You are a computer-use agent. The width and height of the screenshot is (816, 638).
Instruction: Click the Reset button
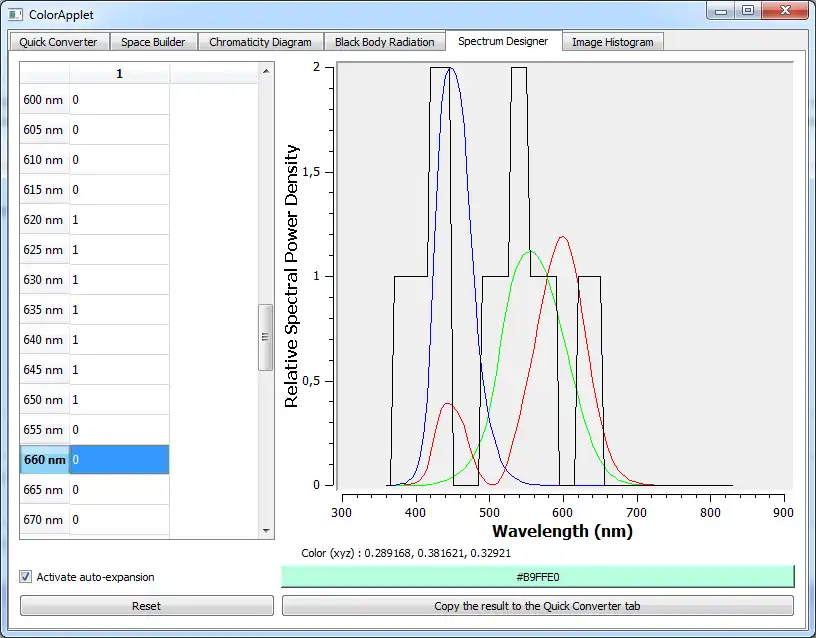pos(147,606)
